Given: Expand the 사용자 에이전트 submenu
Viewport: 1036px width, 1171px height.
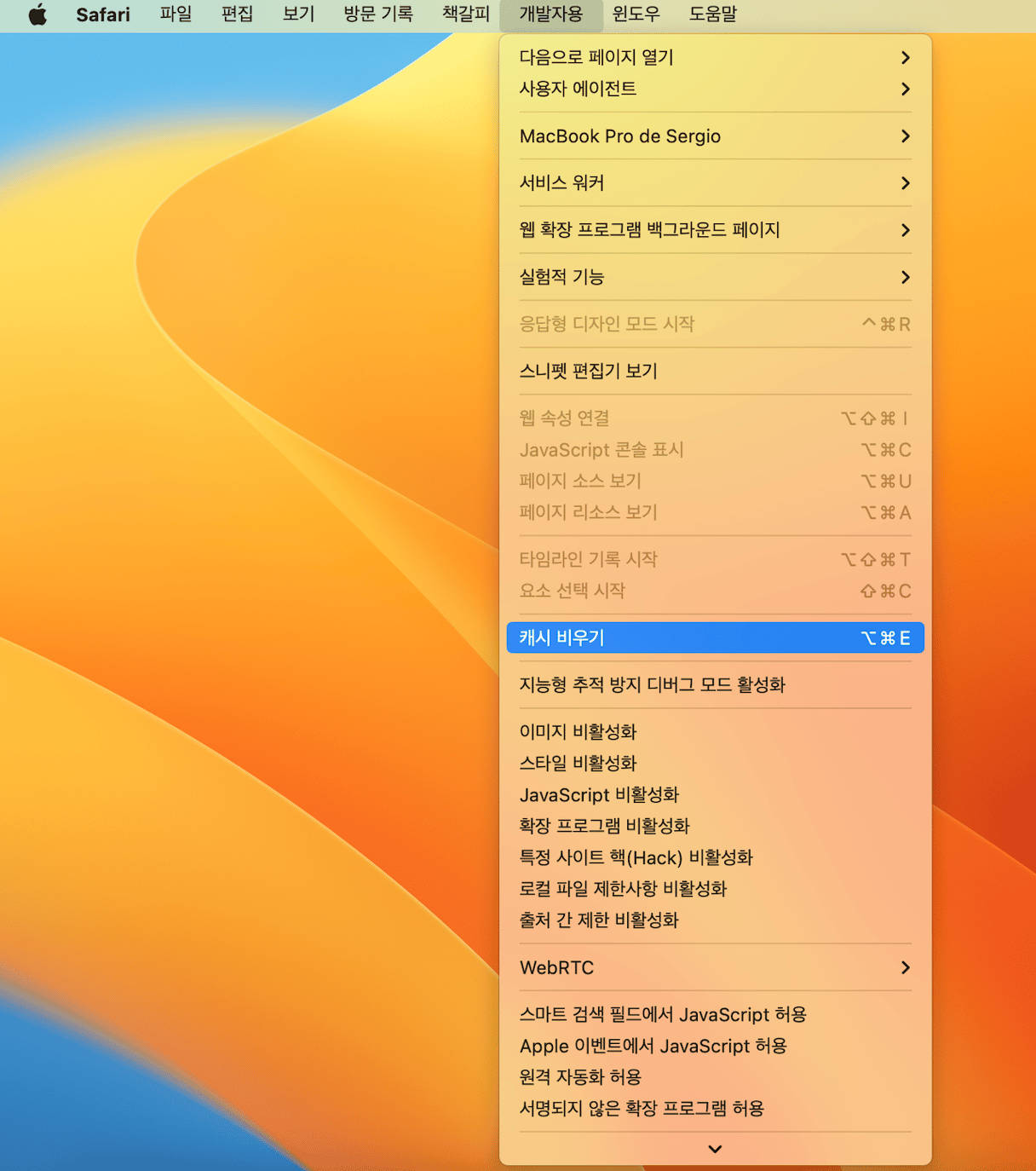Looking at the screenshot, I should click(x=715, y=89).
